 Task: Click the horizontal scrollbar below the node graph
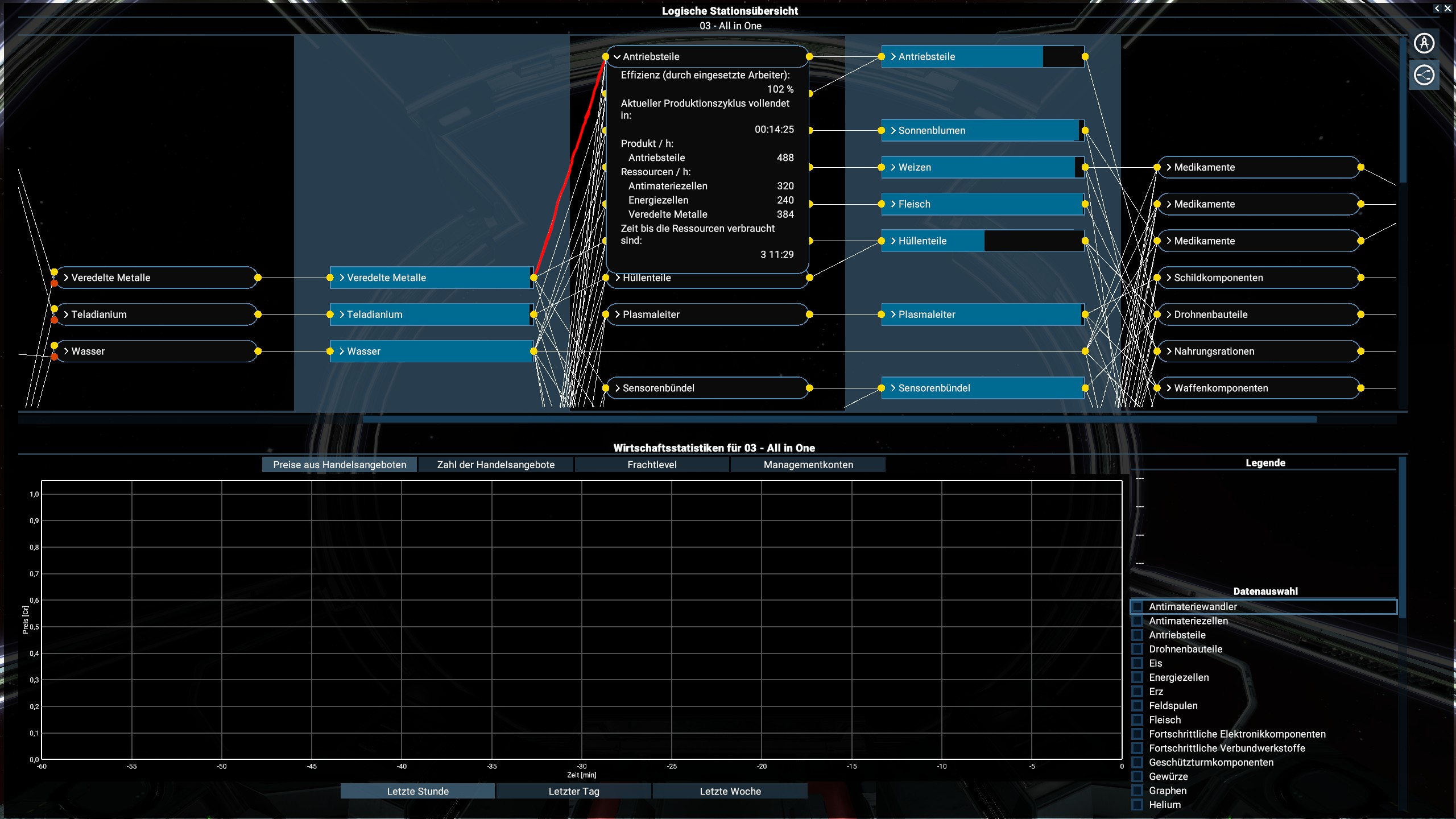click(839, 419)
